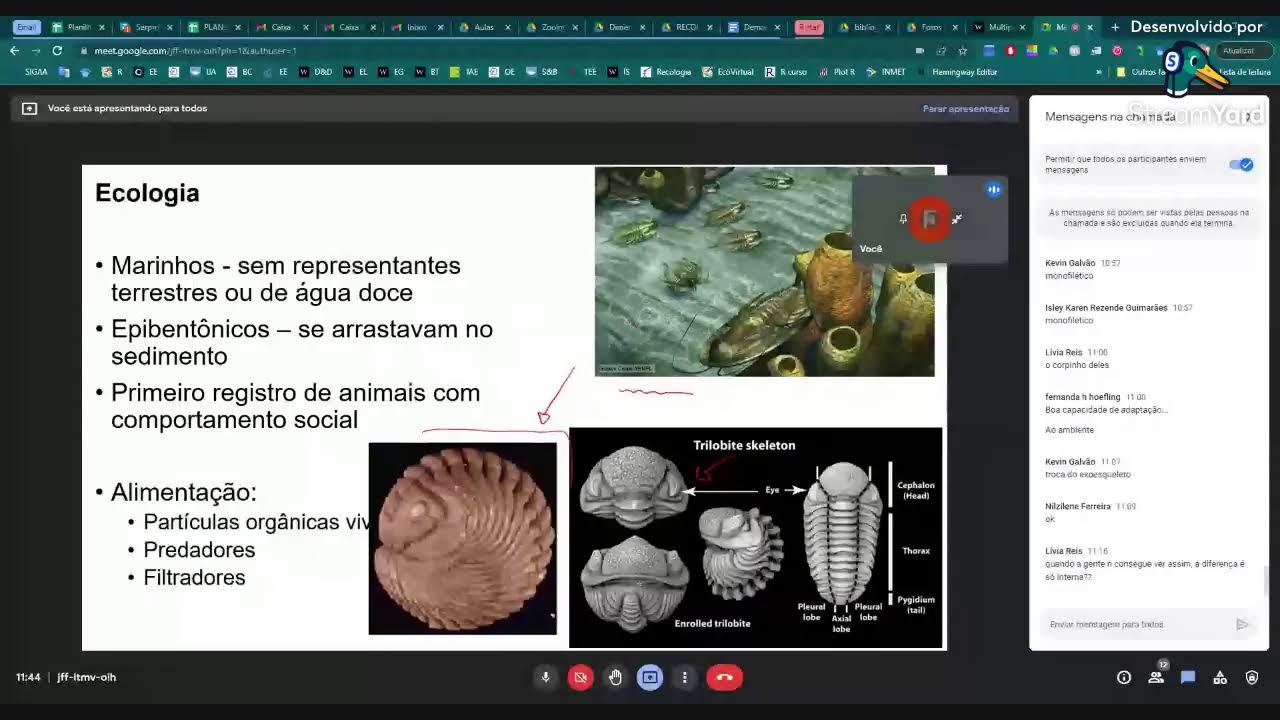Raise hand in the meeting controls

click(x=615, y=677)
